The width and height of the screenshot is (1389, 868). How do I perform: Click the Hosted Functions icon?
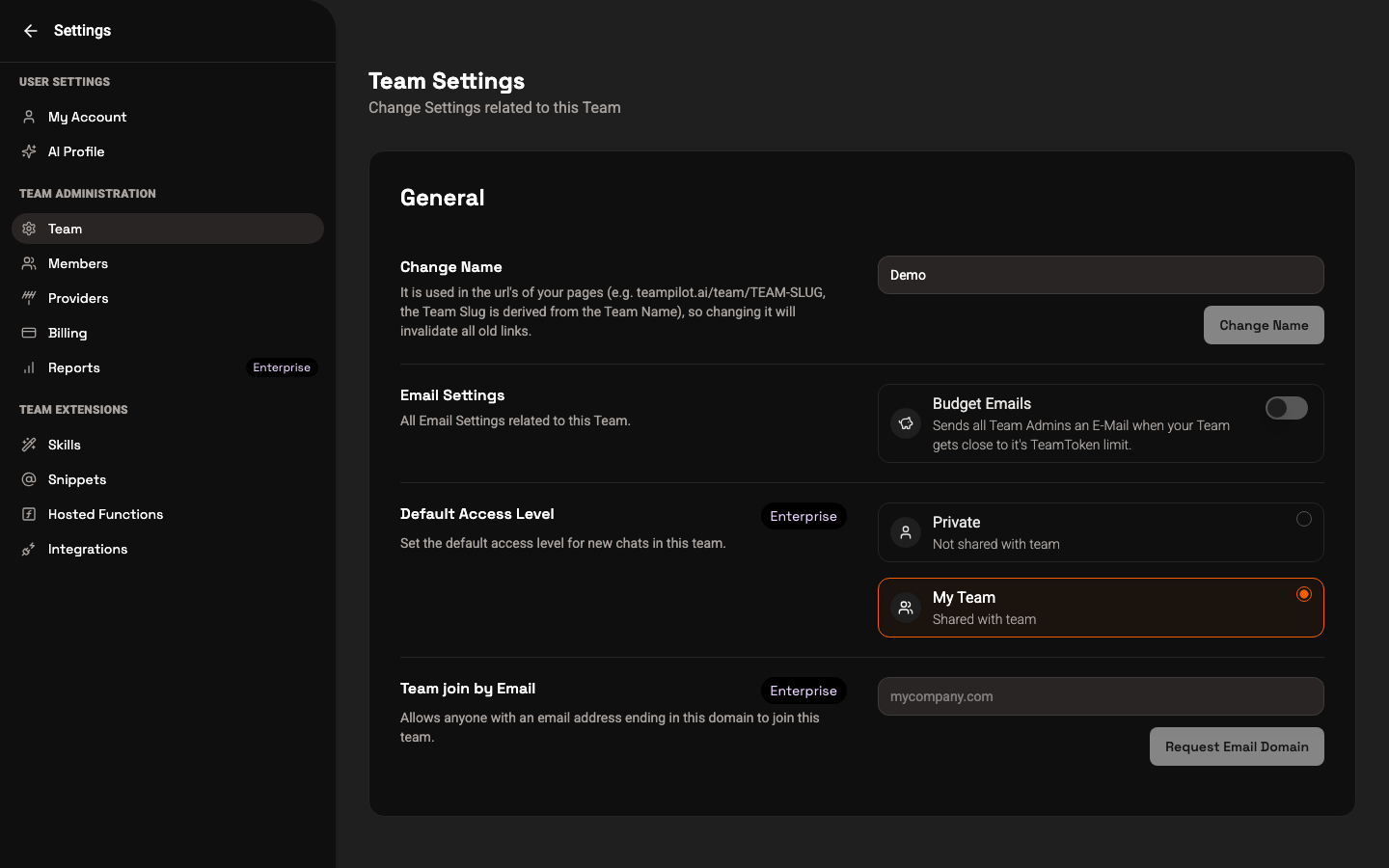pyautogui.click(x=29, y=514)
